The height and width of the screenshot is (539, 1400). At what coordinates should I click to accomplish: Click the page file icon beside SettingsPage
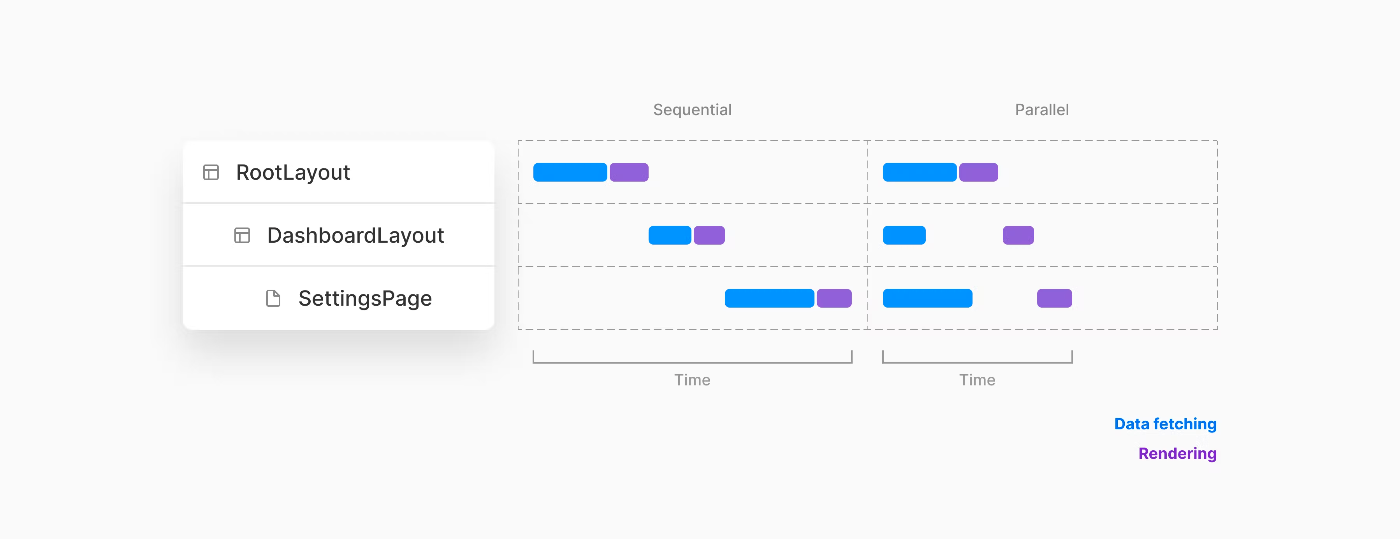pyautogui.click(x=273, y=298)
